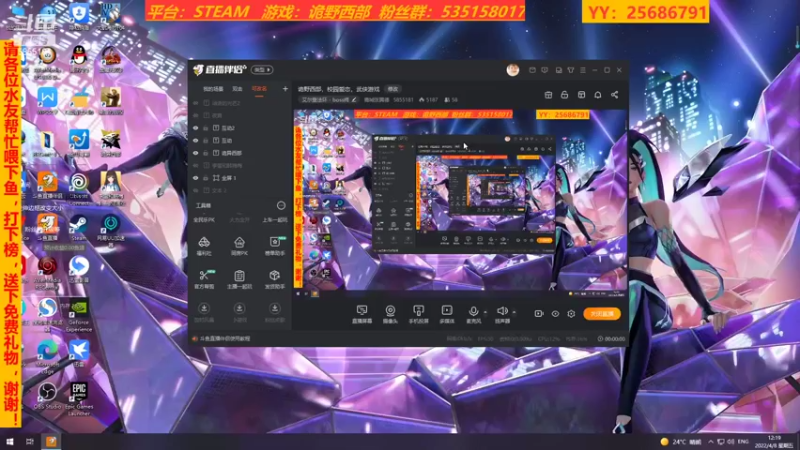Open the cube delivery assistant tool
800x450 pixels.
[274, 276]
